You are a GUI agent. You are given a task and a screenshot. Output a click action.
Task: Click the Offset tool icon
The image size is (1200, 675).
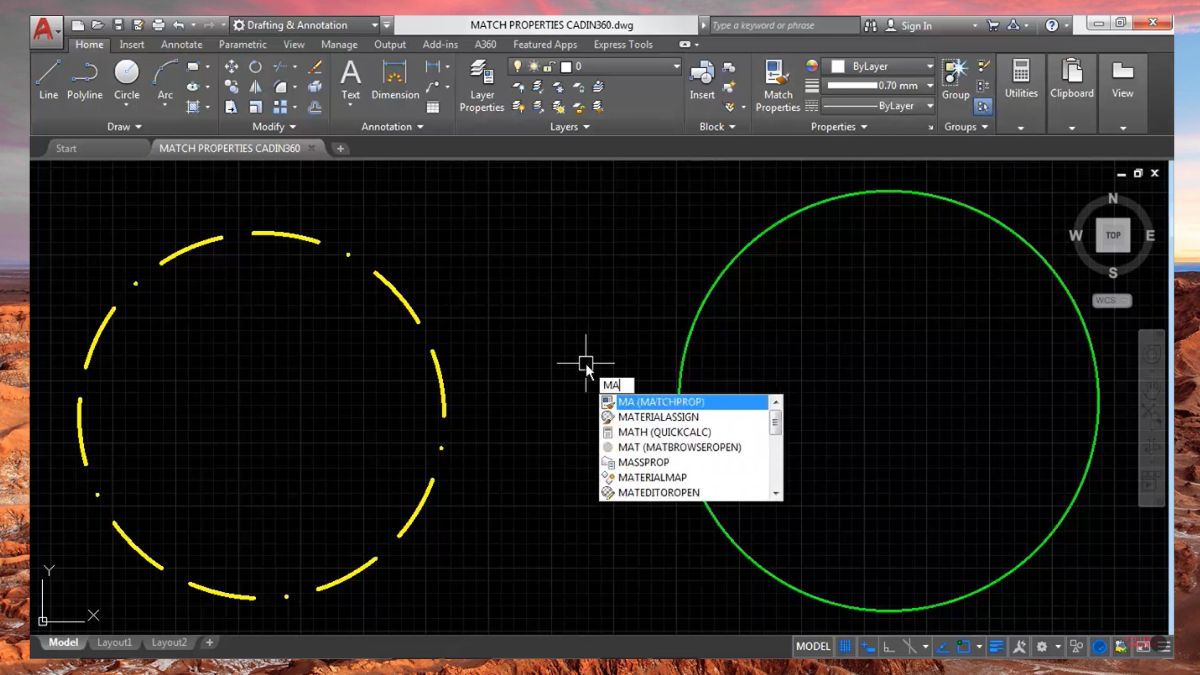(x=315, y=107)
